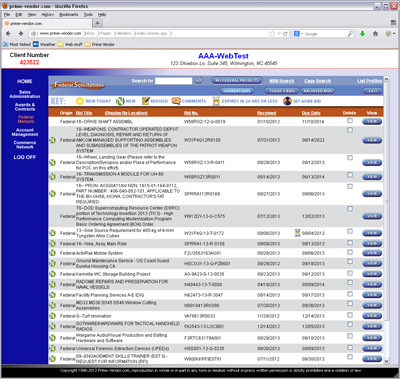The image size is (400, 379).
Task: Click the hourglass Expires key icon
Action: click(x=216, y=101)
